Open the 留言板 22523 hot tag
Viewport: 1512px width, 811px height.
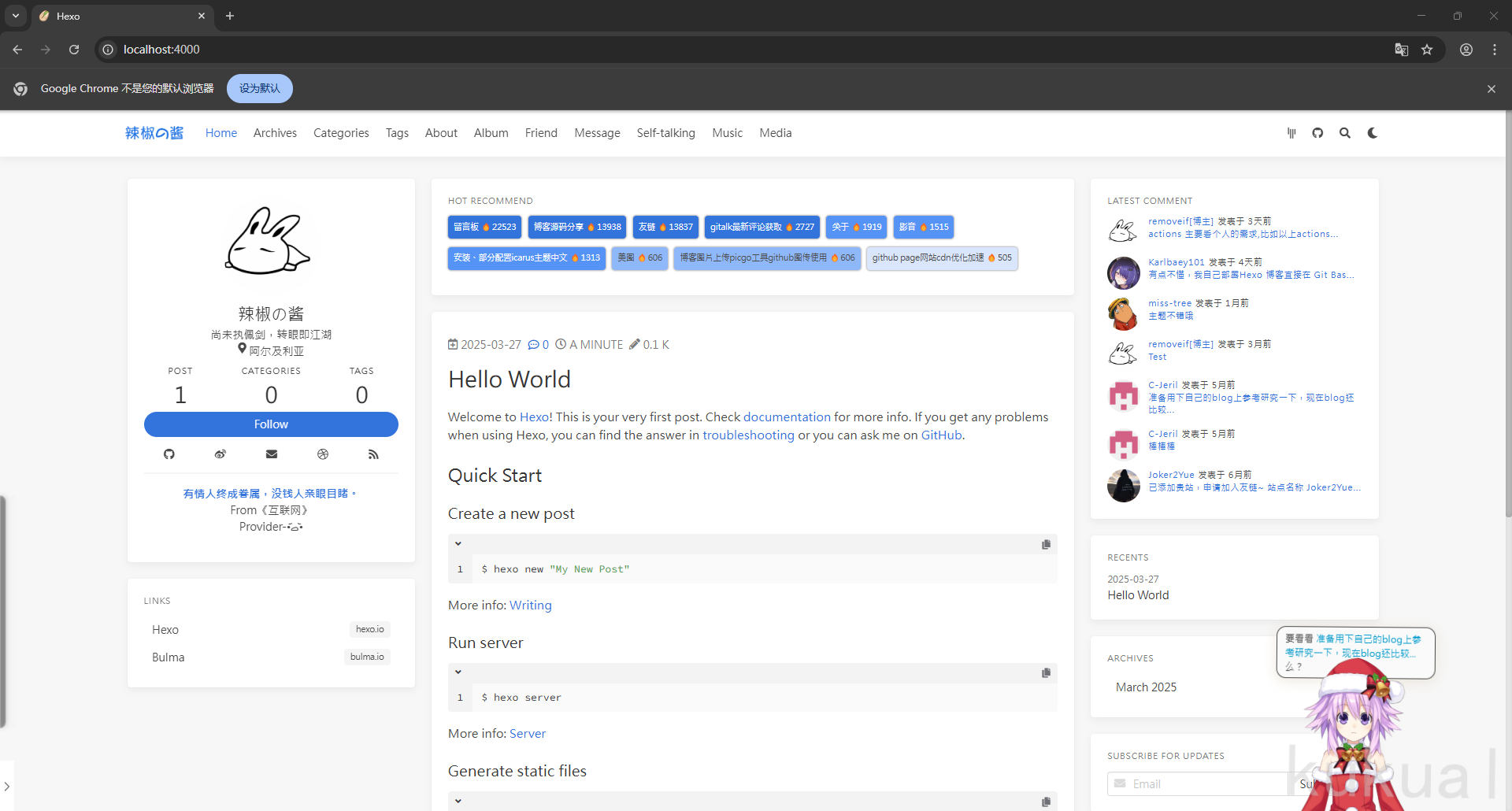pos(485,227)
